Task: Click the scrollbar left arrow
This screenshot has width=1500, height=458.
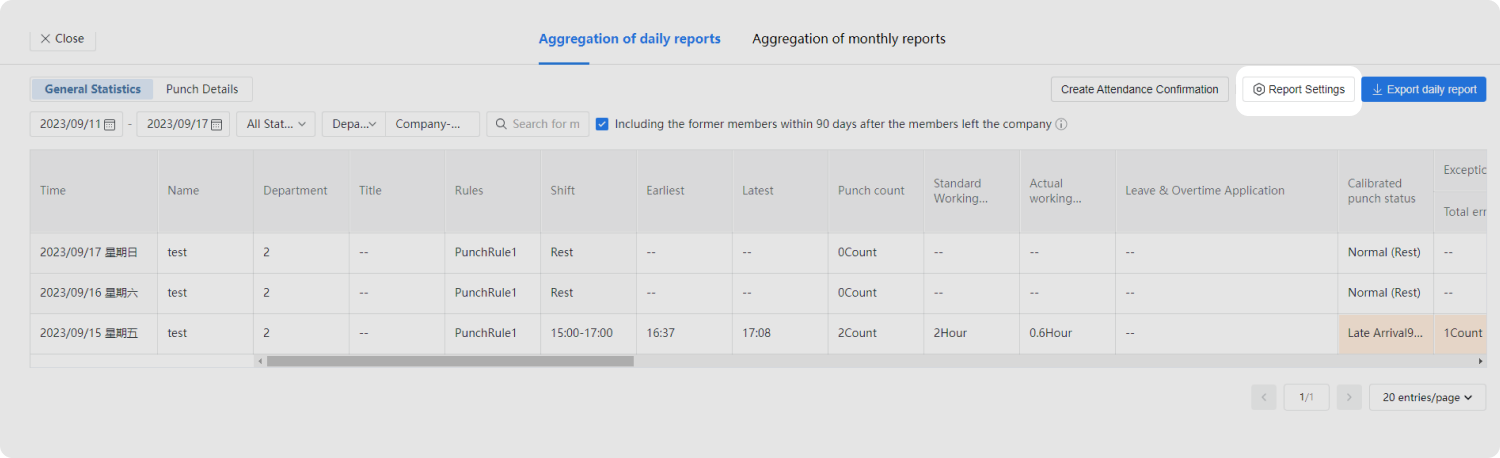Action: click(260, 361)
